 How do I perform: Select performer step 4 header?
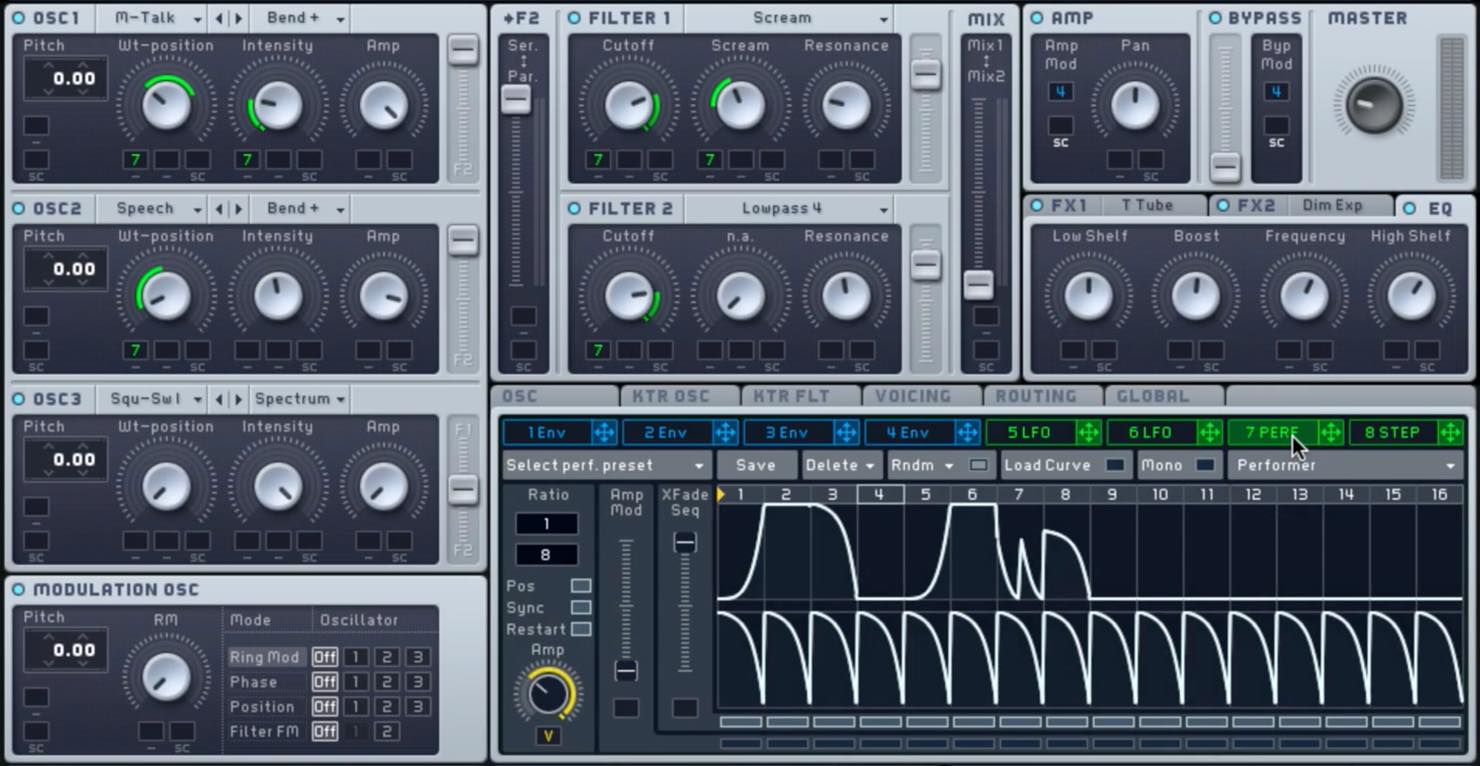(879, 494)
